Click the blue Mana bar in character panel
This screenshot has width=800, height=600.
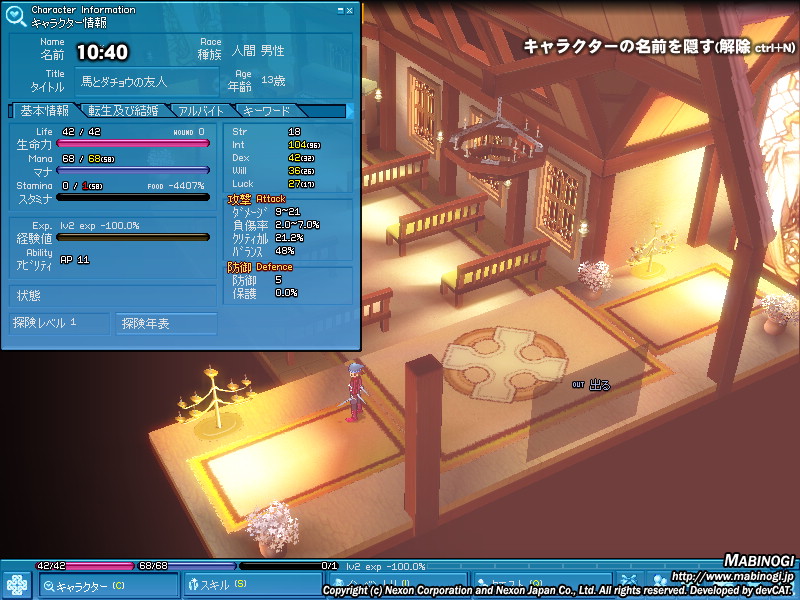pos(133,170)
